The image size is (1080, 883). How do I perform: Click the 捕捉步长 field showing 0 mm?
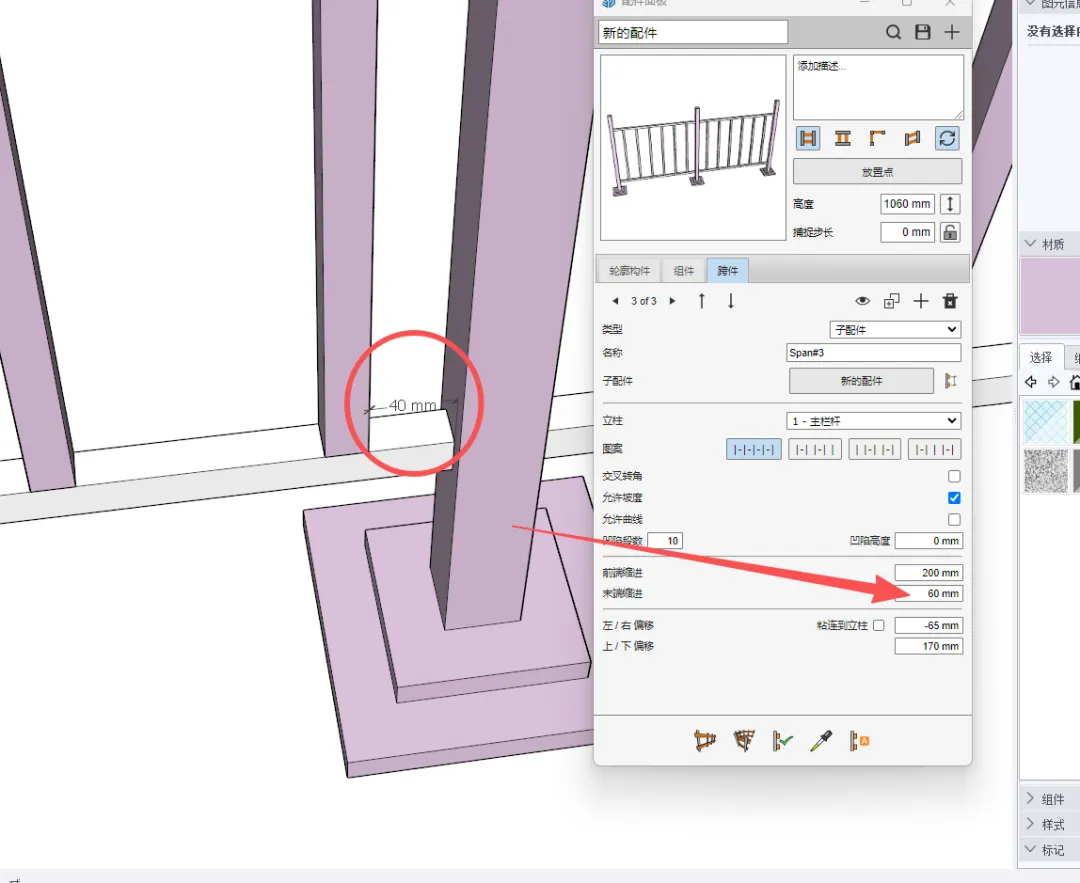coord(907,232)
